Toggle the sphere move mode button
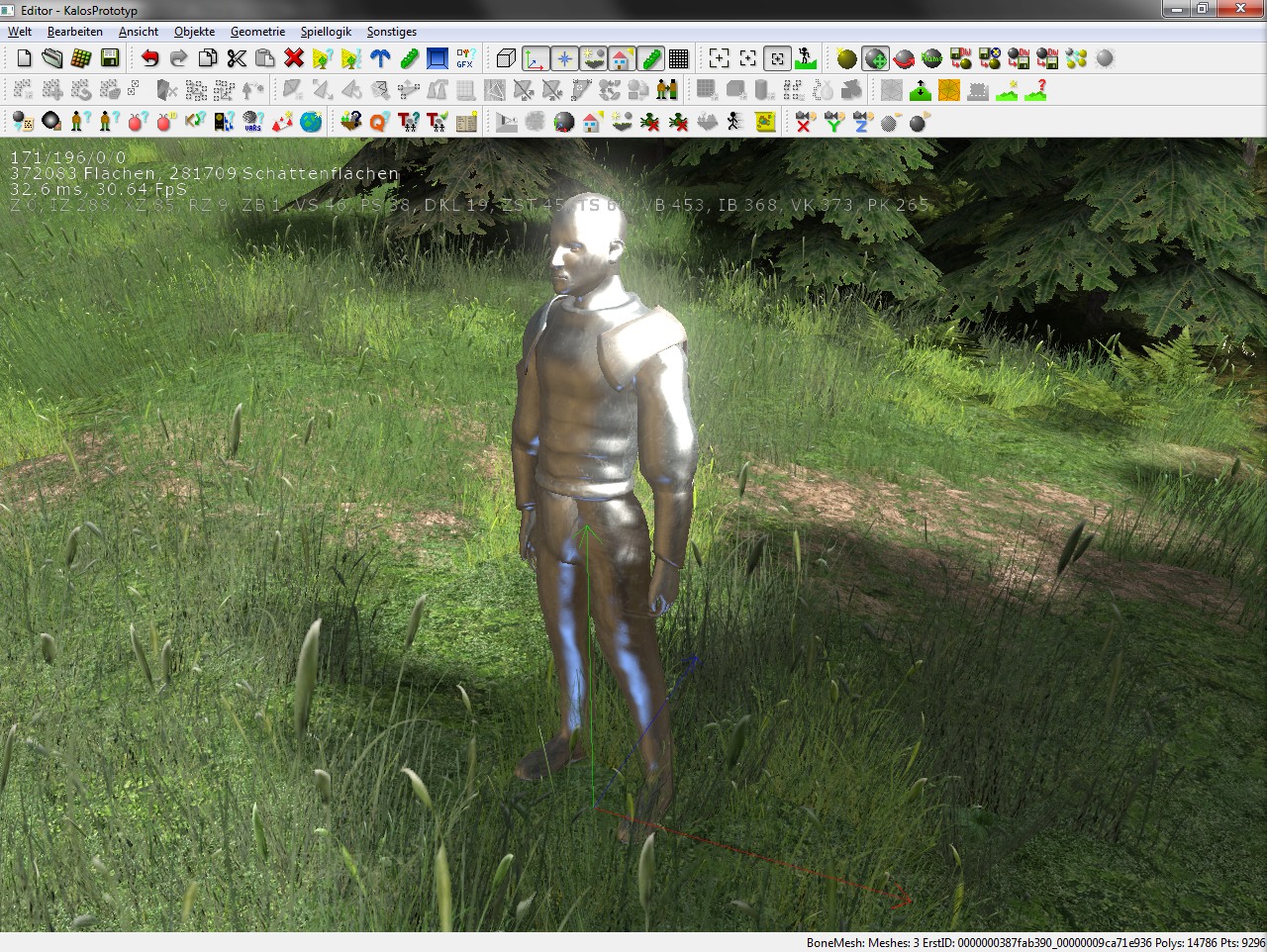Screen dimensions: 1267x952 tap(875, 58)
